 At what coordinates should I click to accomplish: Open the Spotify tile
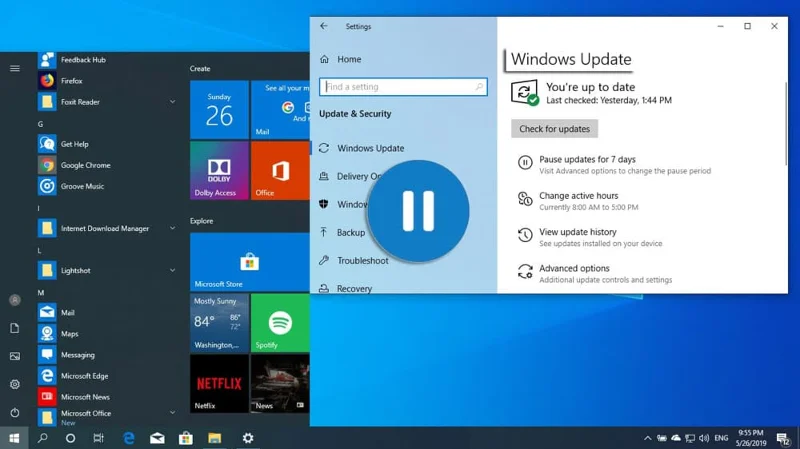(280, 322)
